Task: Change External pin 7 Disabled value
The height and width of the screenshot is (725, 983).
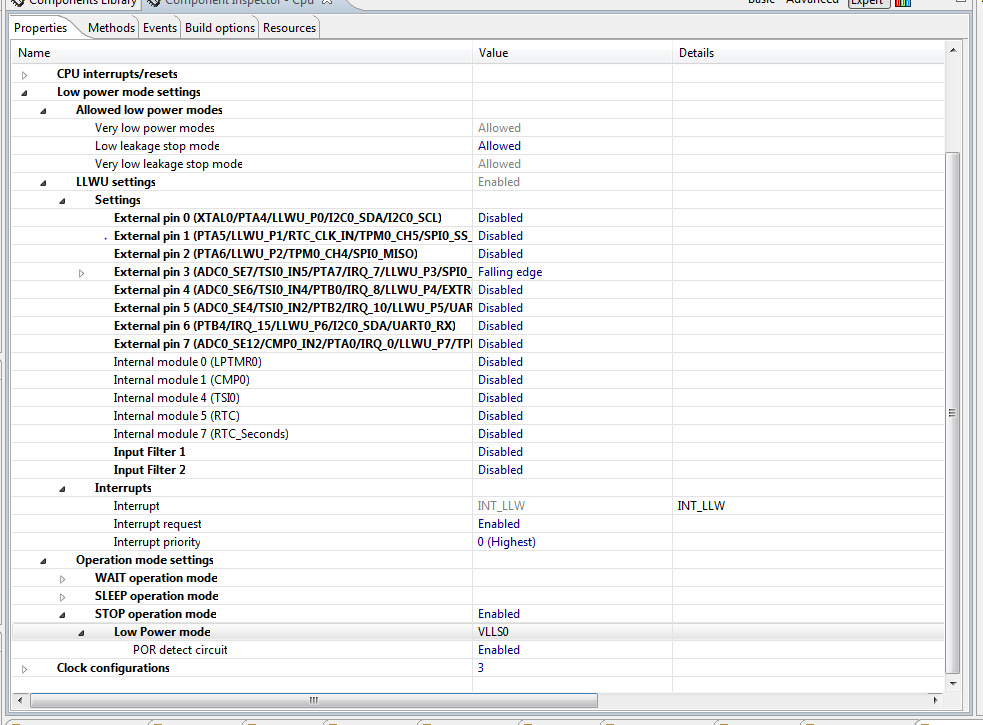Action: pos(500,344)
